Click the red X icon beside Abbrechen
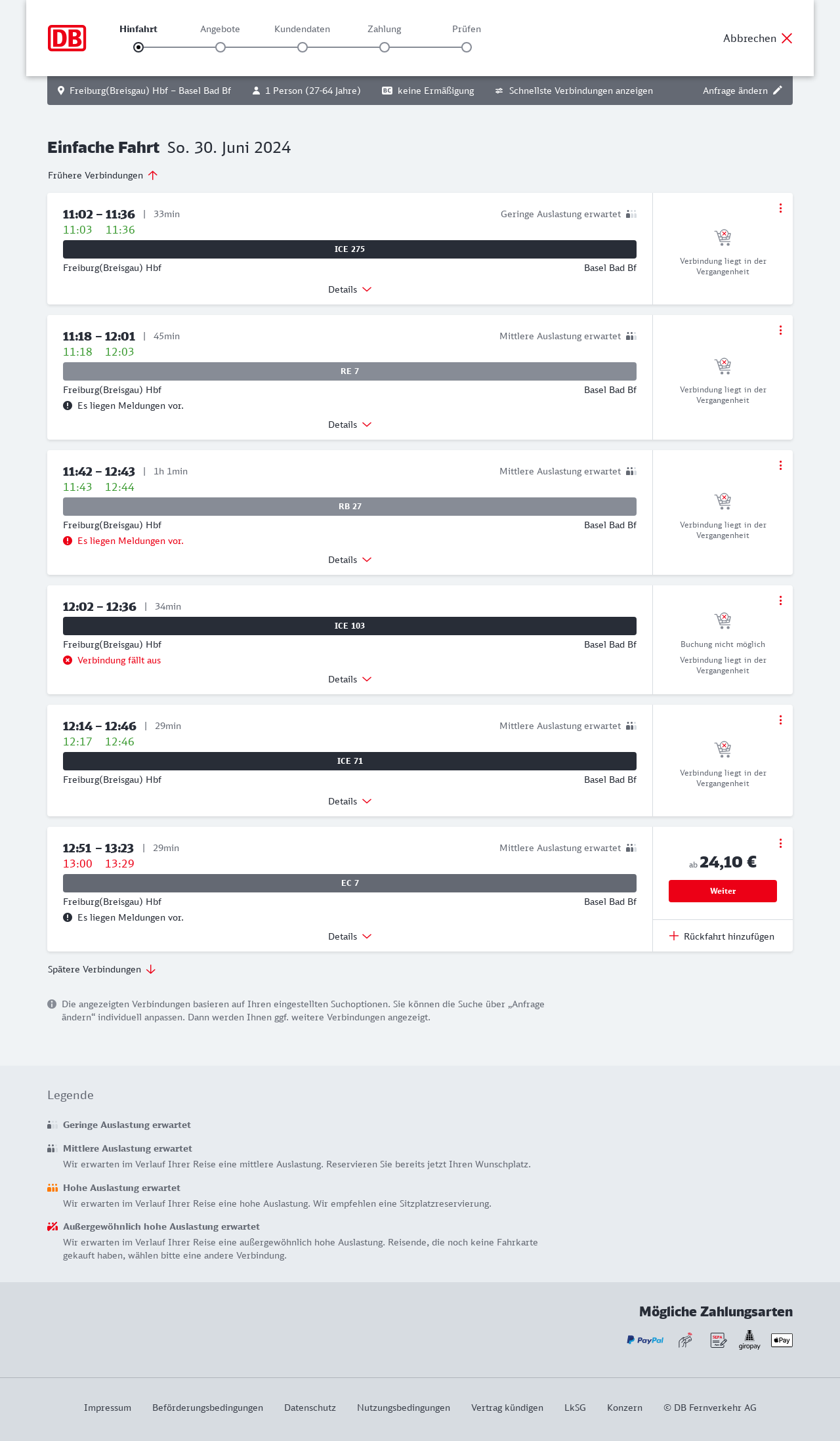The image size is (840, 1441). click(787, 38)
